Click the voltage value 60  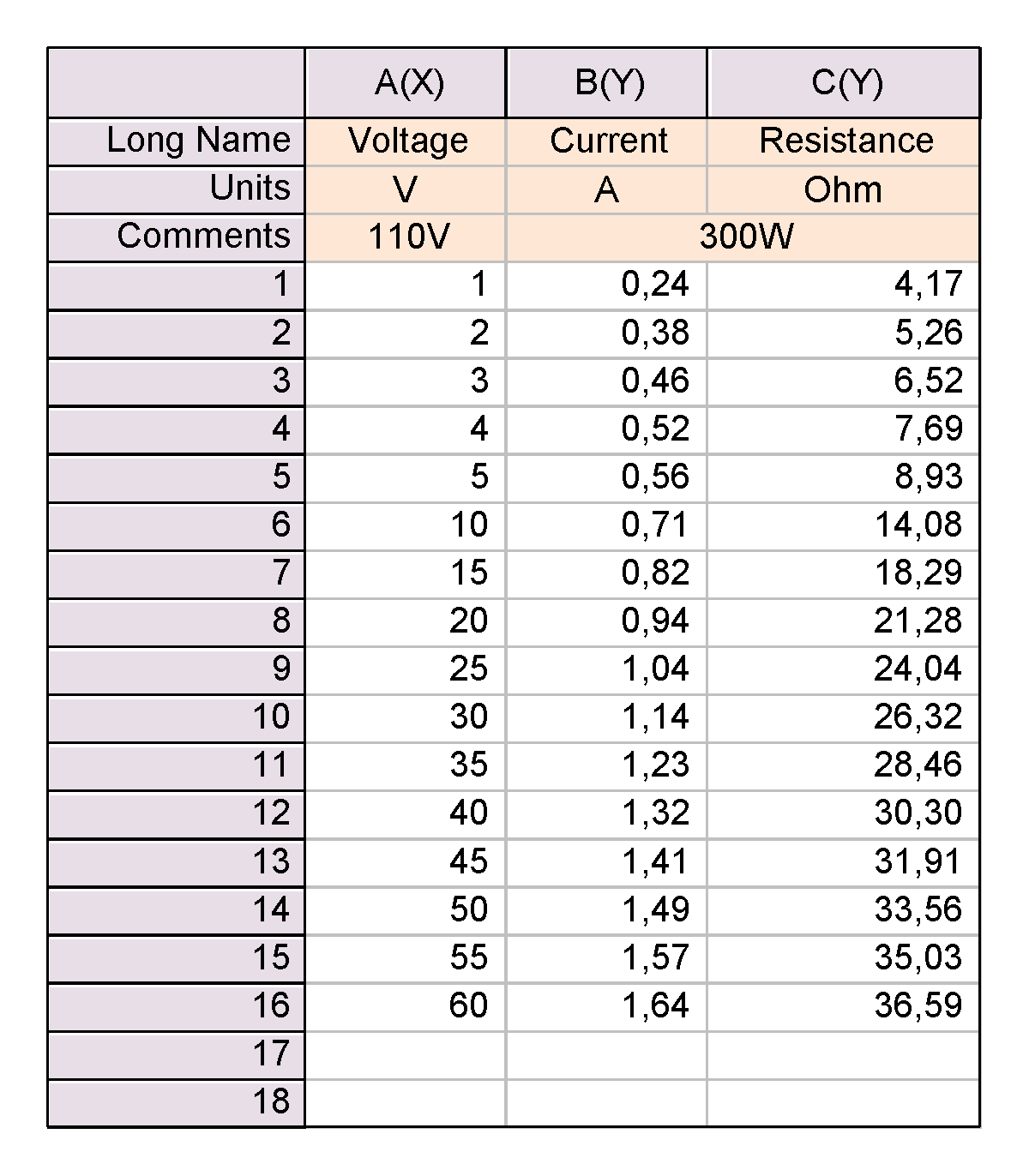pos(406,1006)
